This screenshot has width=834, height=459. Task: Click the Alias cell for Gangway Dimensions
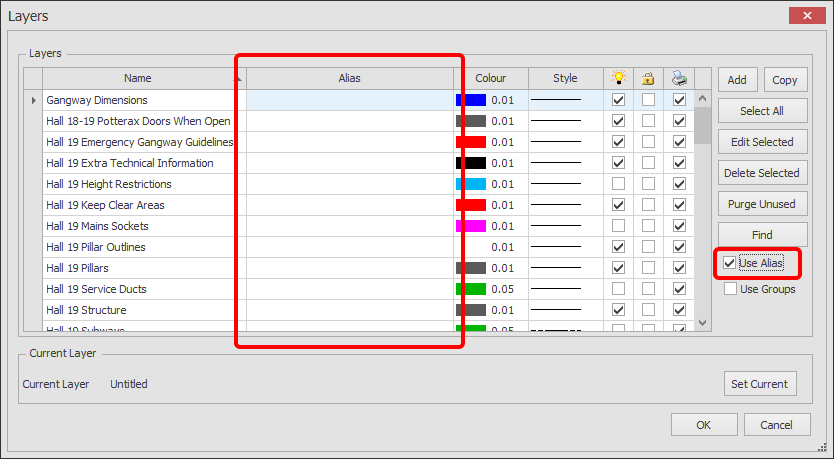click(x=349, y=100)
